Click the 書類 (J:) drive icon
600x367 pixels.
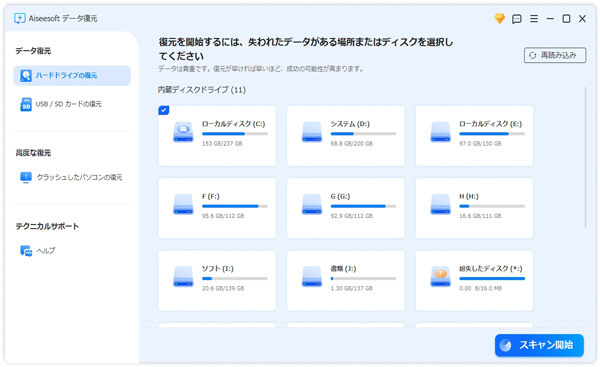coord(312,276)
